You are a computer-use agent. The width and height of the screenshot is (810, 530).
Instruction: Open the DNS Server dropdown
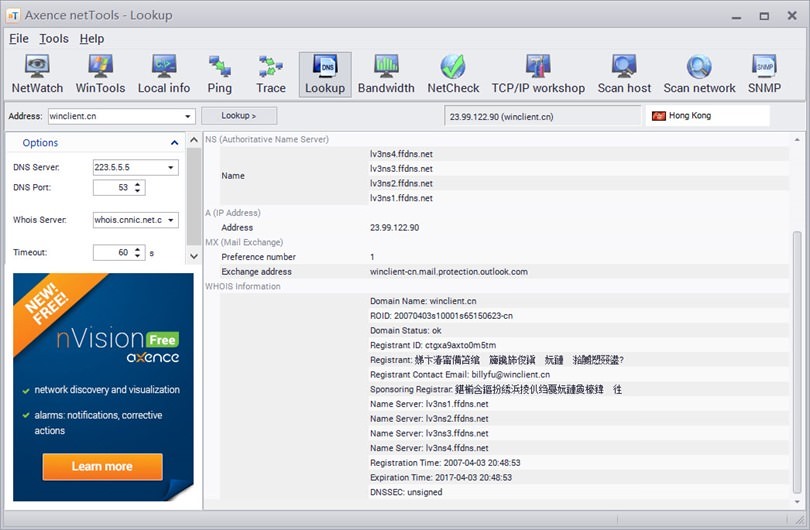(172, 168)
